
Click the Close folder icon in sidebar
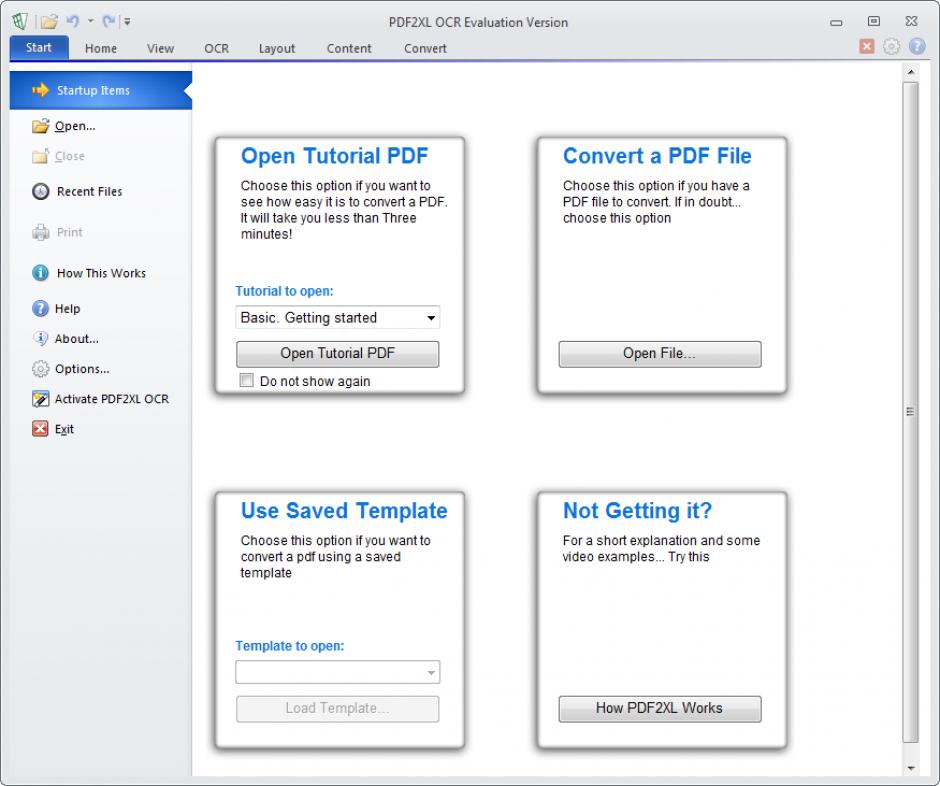coord(40,156)
